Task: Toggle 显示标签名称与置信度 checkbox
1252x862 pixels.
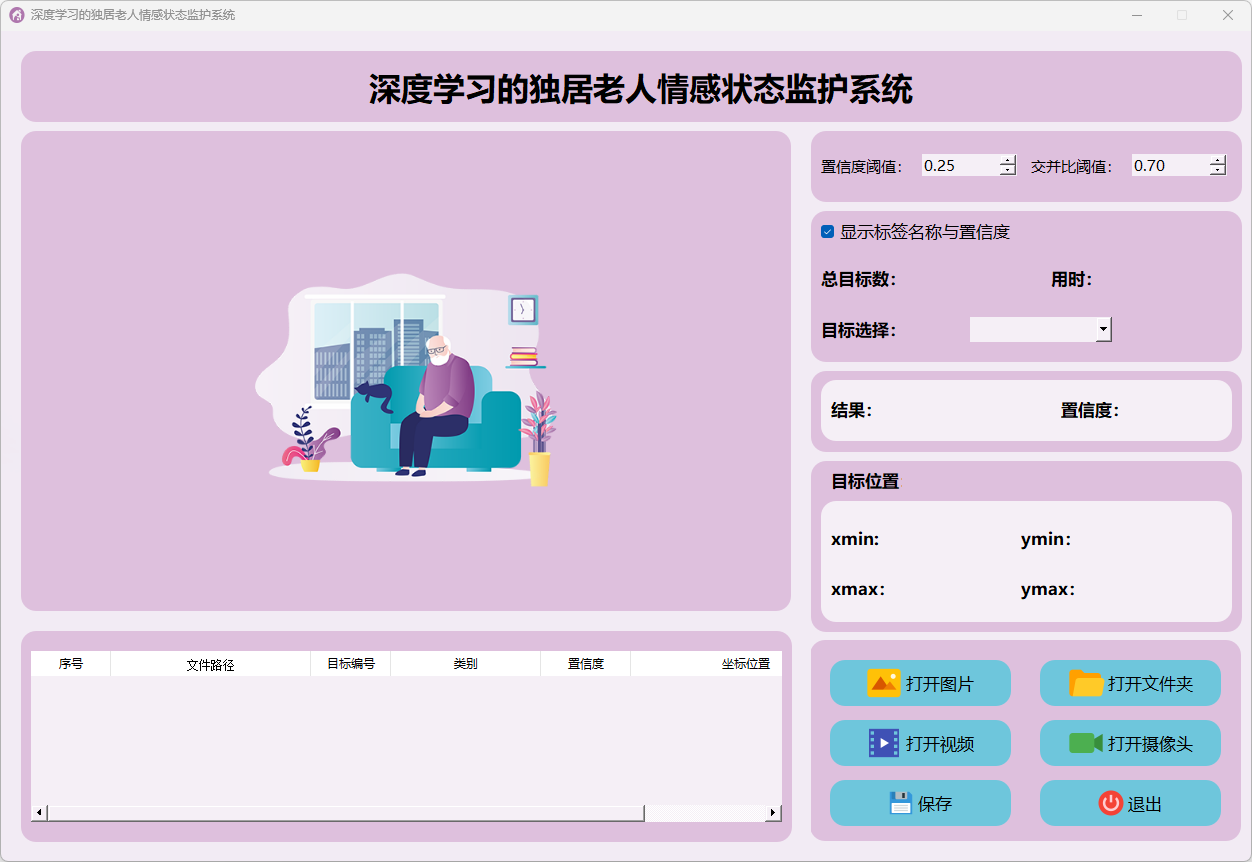Action: pyautogui.click(x=828, y=232)
